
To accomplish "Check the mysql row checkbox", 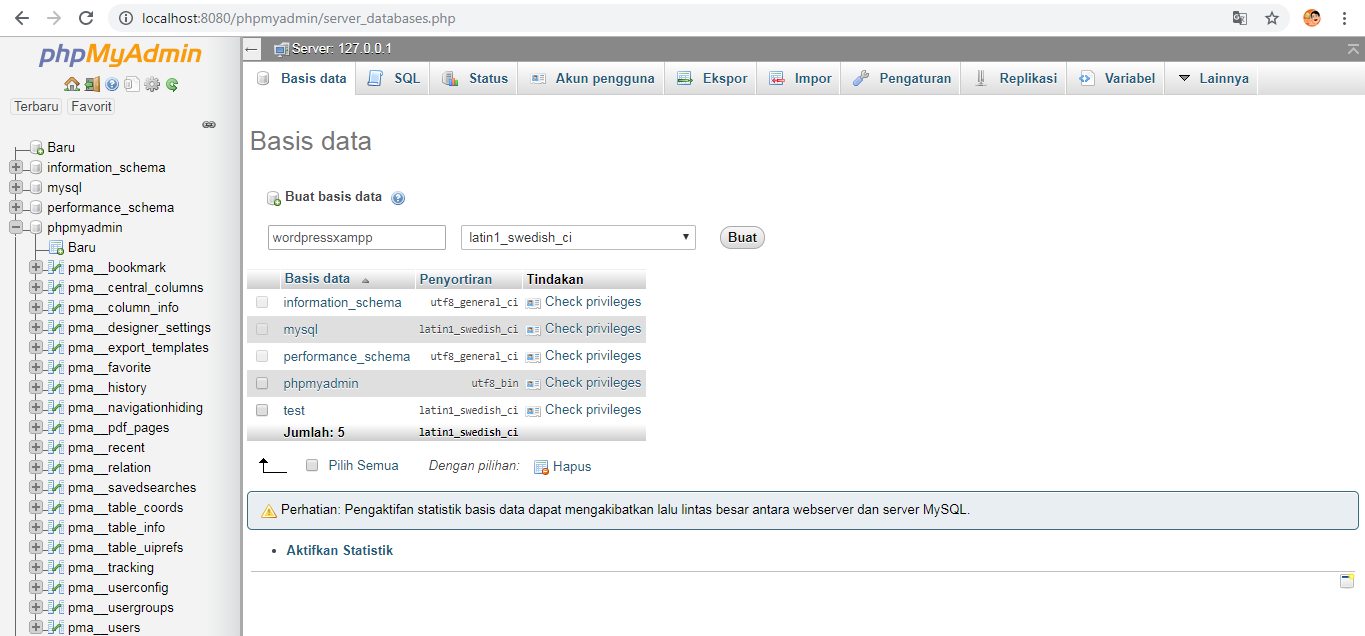I will pos(262,329).
